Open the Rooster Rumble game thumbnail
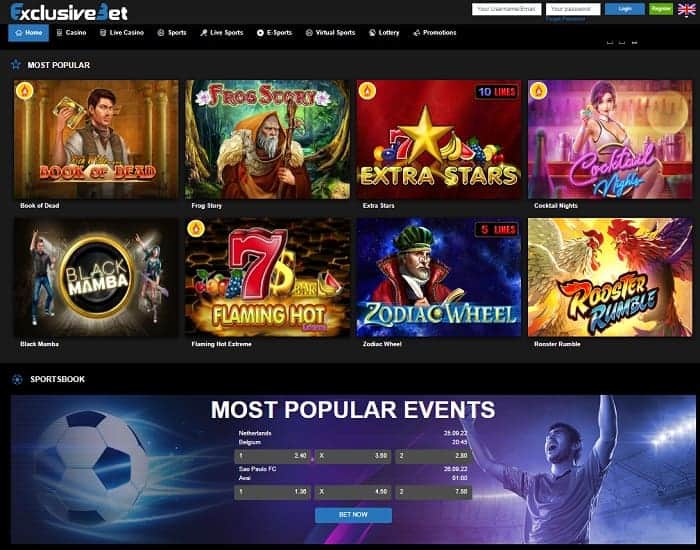700x550 pixels. click(610, 277)
